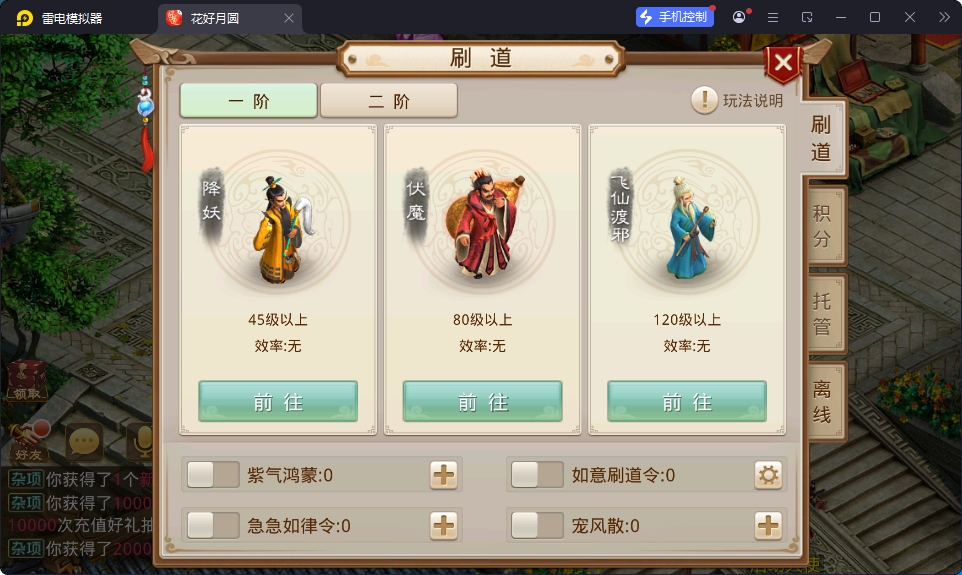This screenshot has height=575, width=962.
Task: Toggle the 紫气鸿蒙 switch
Action: pyautogui.click(x=213, y=475)
